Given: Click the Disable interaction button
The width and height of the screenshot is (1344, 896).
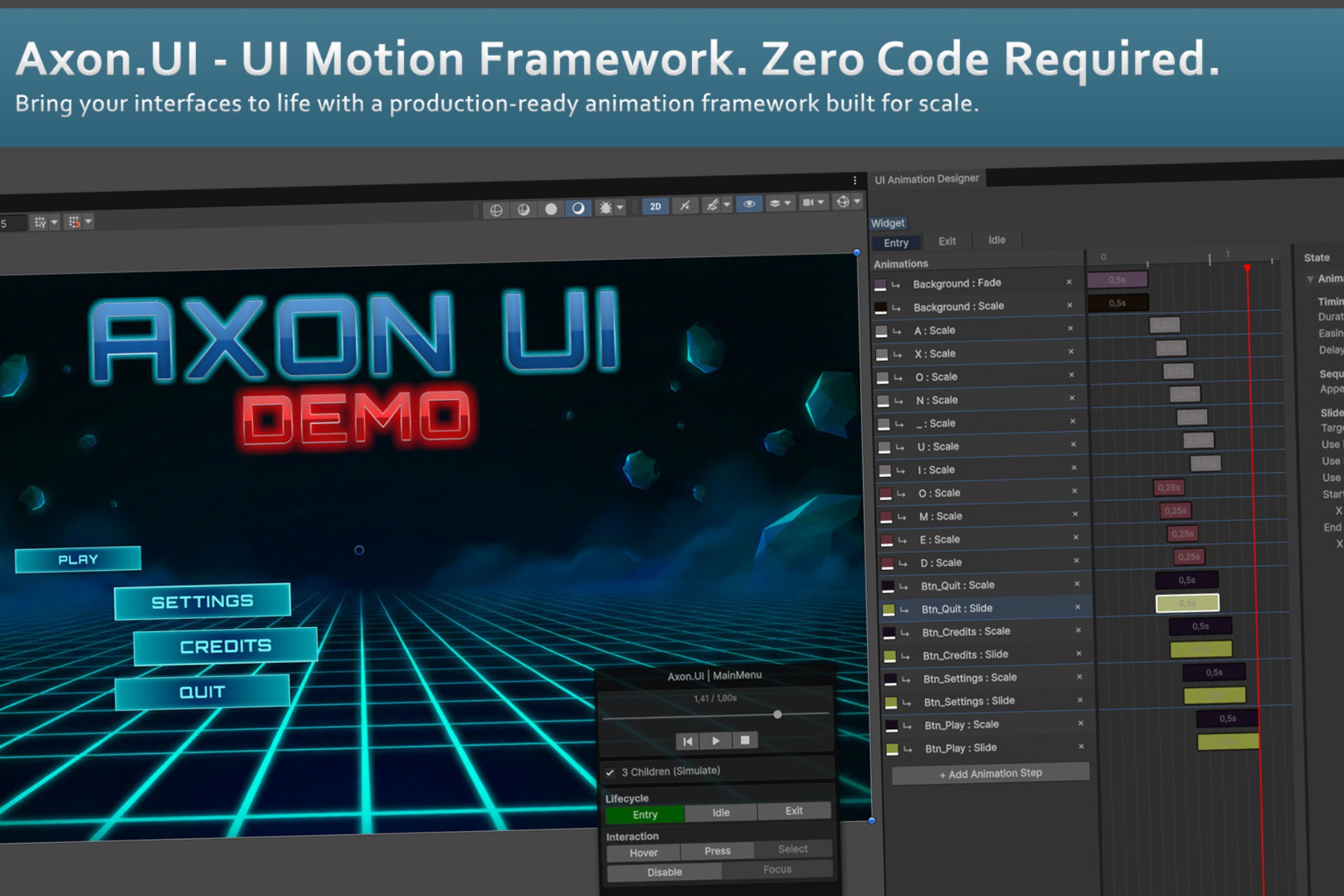Looking at the screenshot, I should click(x=664, y=873).
